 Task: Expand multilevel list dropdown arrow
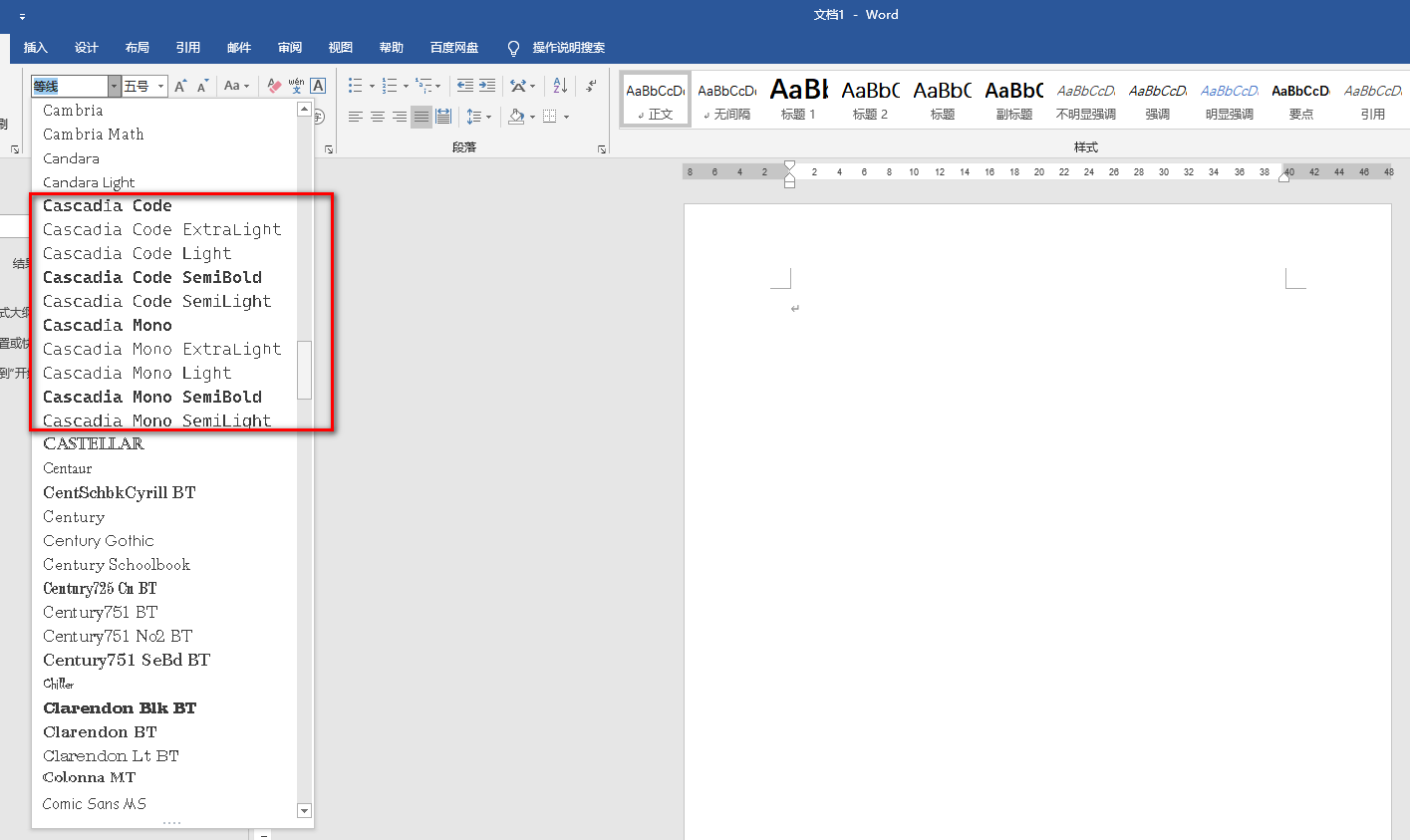[438, 86]
